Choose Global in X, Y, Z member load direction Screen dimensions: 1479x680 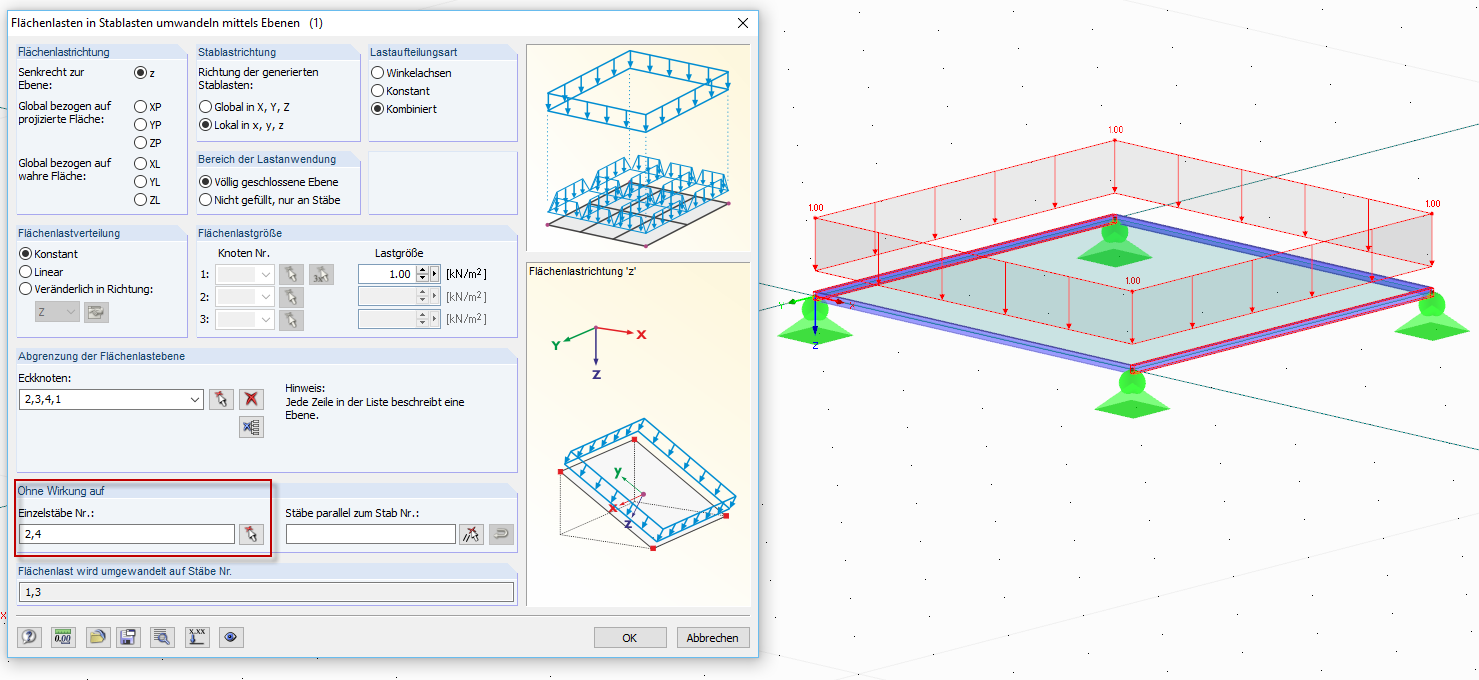click(205, 106)
